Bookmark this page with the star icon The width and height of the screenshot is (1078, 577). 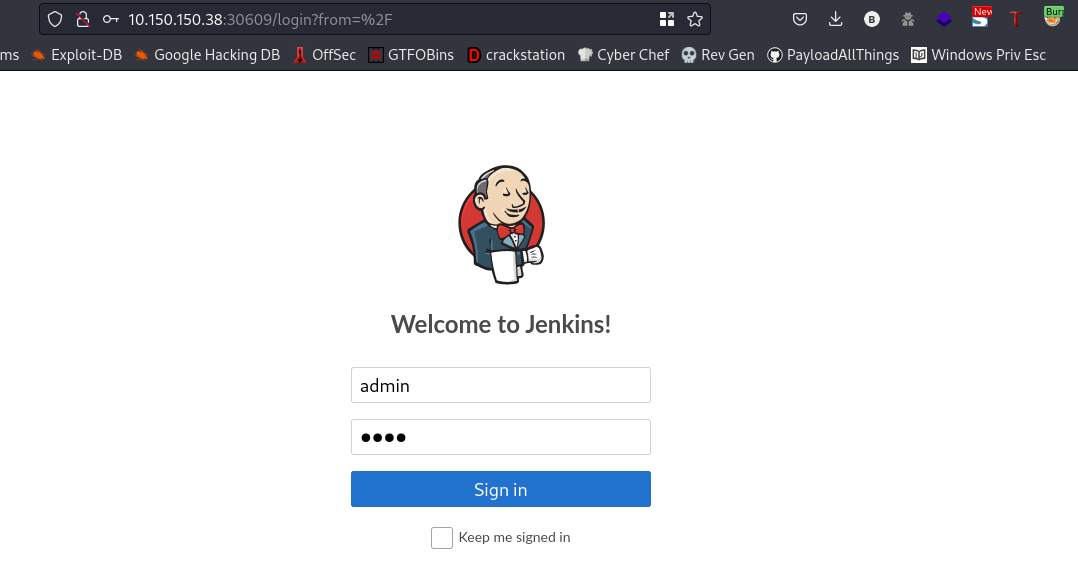pyautogui.click(x=695, y=19)
